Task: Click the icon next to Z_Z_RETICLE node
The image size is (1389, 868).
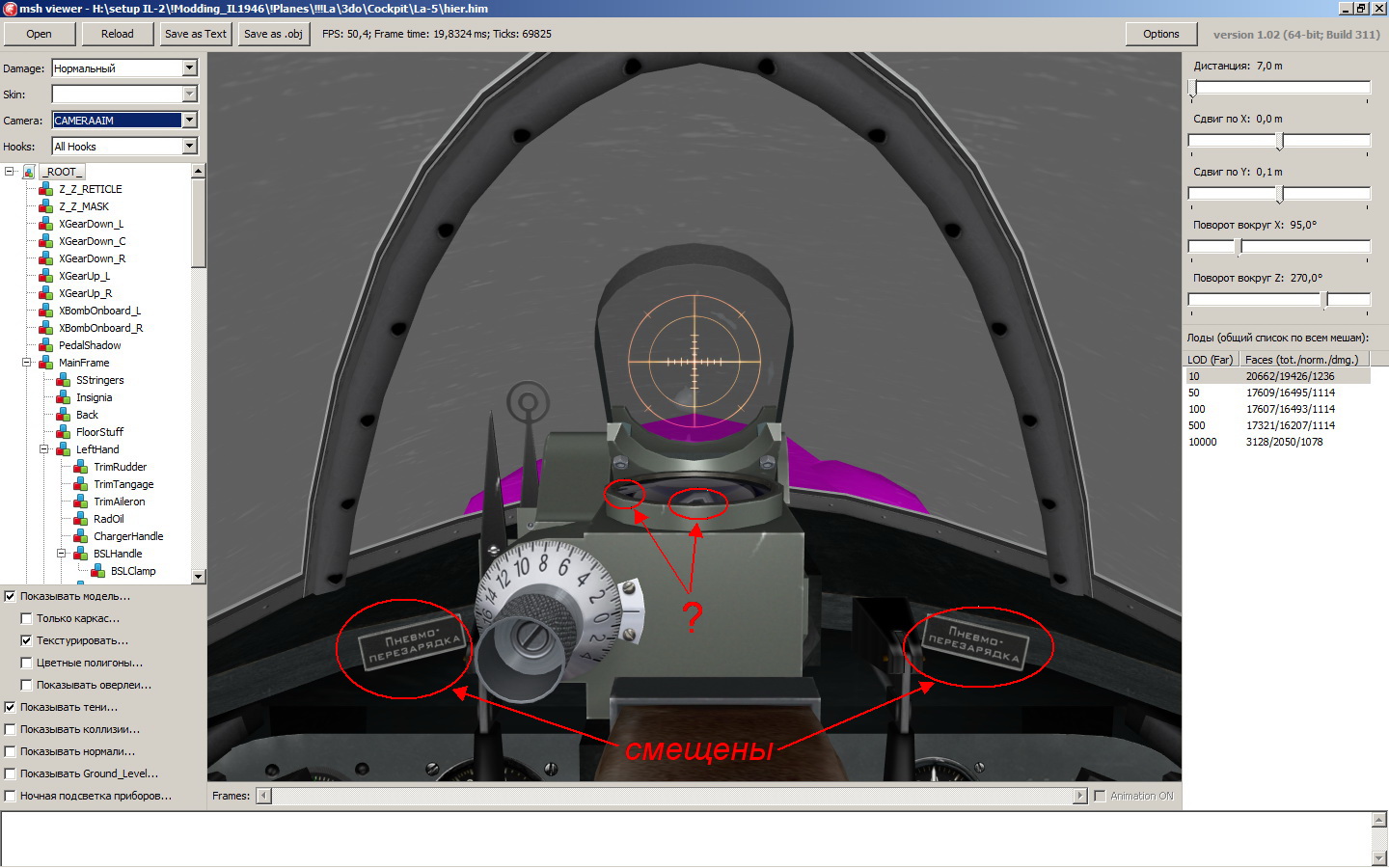Action: click(x=45, y=189)
